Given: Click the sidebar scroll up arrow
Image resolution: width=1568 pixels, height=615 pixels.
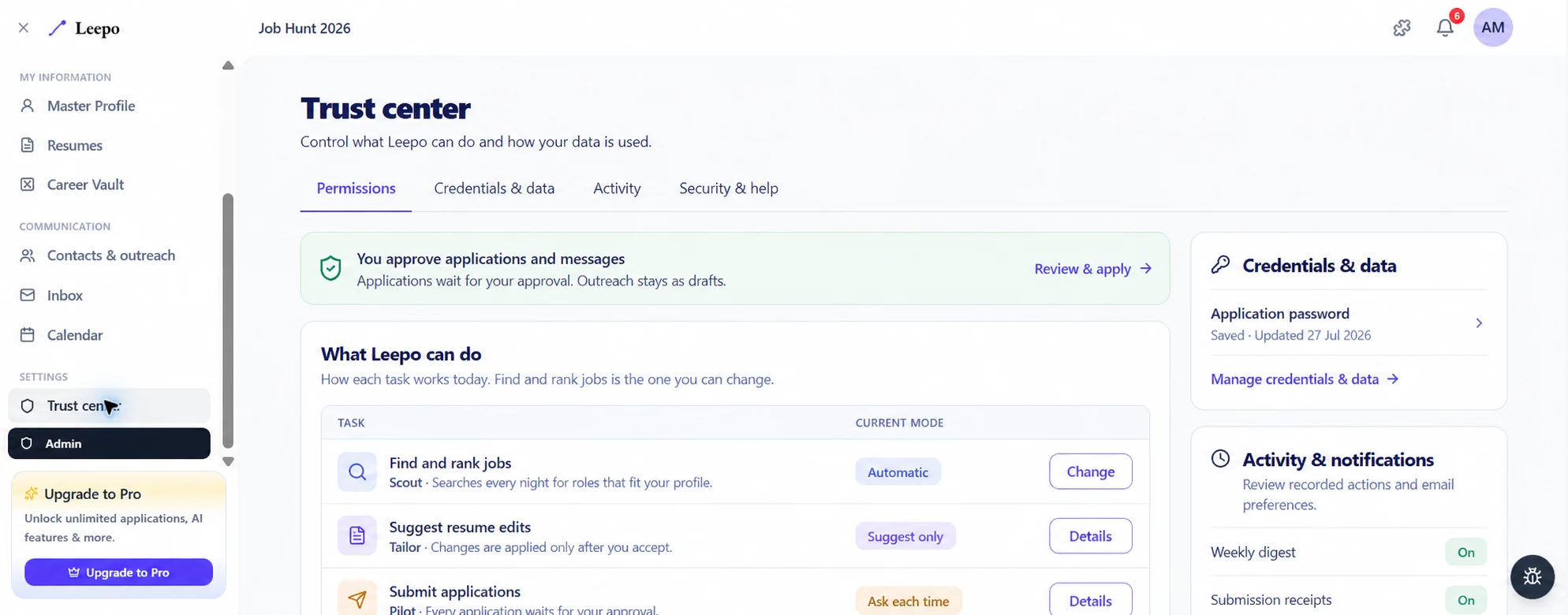Looking at the screenshot, I should coord(228,65).
